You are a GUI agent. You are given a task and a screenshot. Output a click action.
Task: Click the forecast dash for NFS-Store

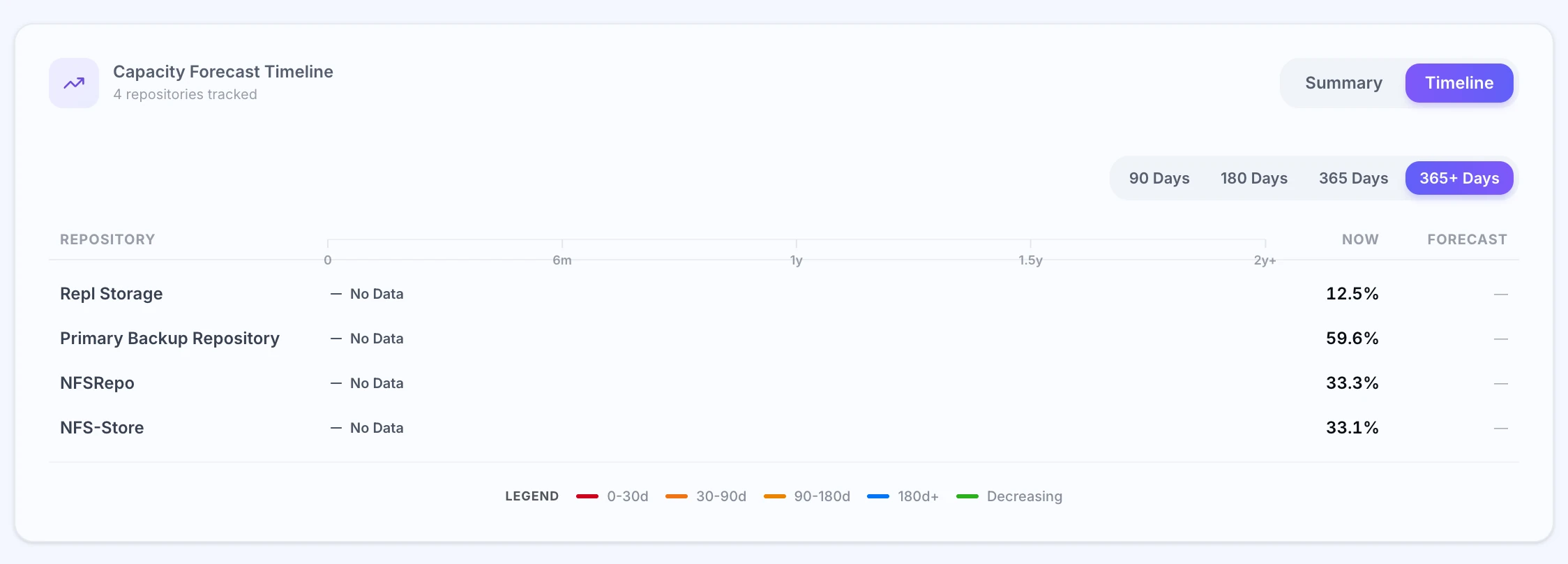click(1501, 428)
